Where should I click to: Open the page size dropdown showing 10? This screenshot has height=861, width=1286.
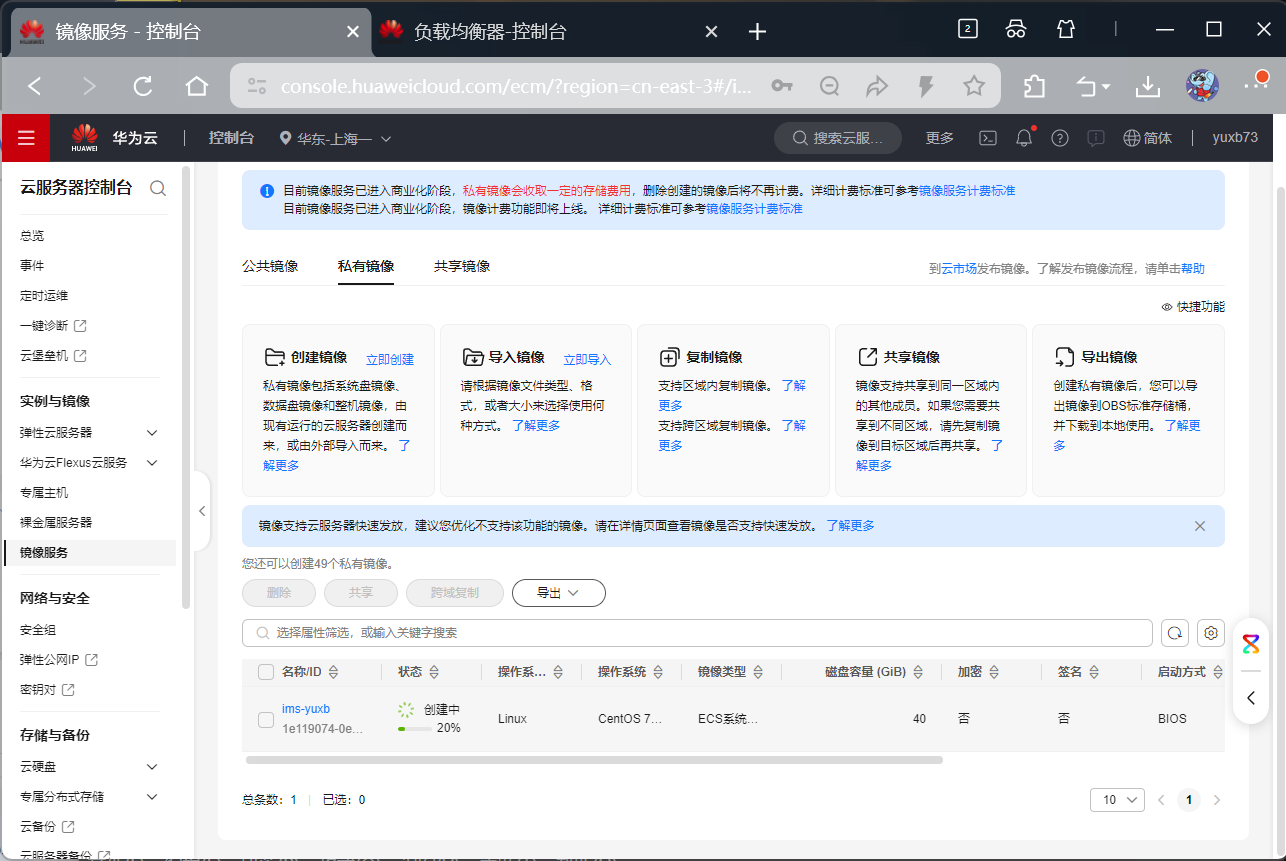(1117, 800)
